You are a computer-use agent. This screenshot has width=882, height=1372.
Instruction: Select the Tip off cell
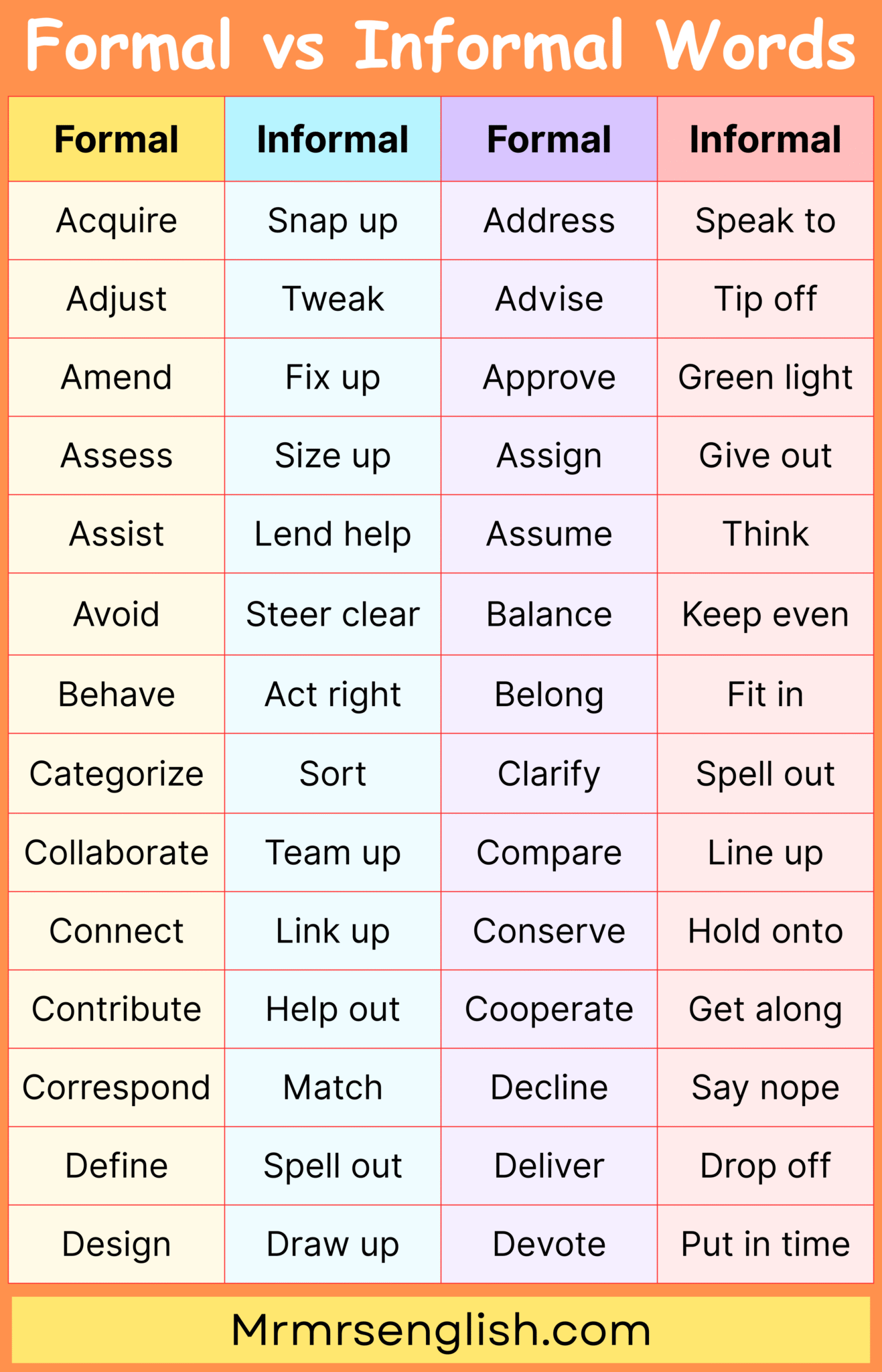coord(765,299)
